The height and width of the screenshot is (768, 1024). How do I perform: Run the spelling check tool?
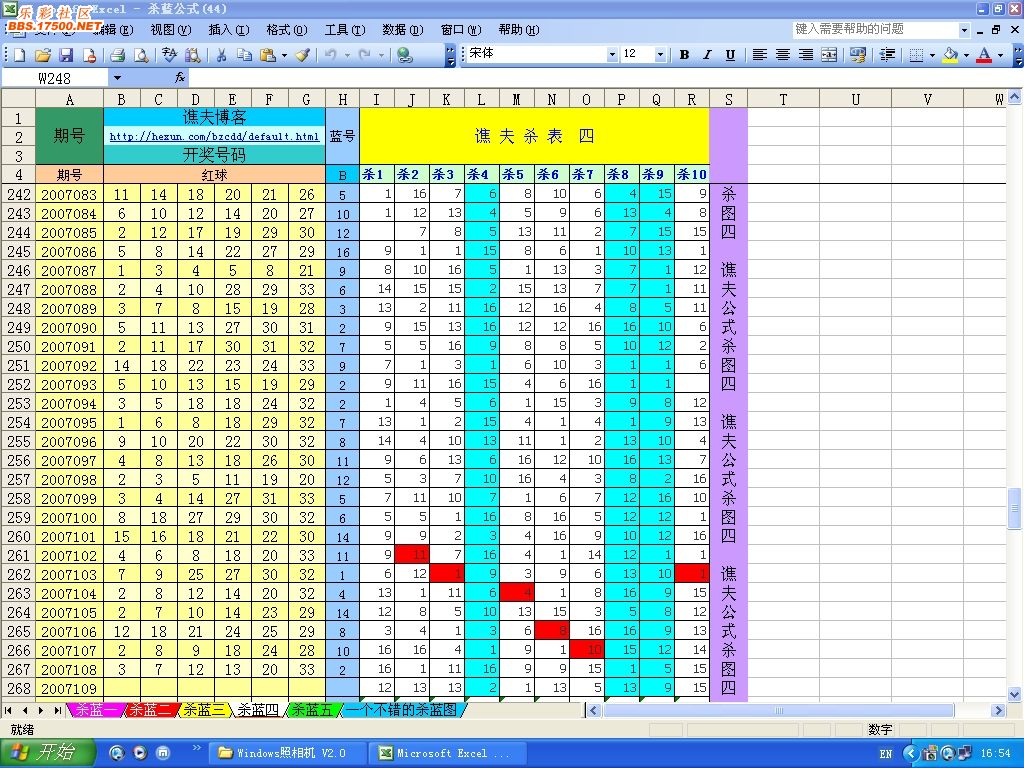tap(169, 56)
